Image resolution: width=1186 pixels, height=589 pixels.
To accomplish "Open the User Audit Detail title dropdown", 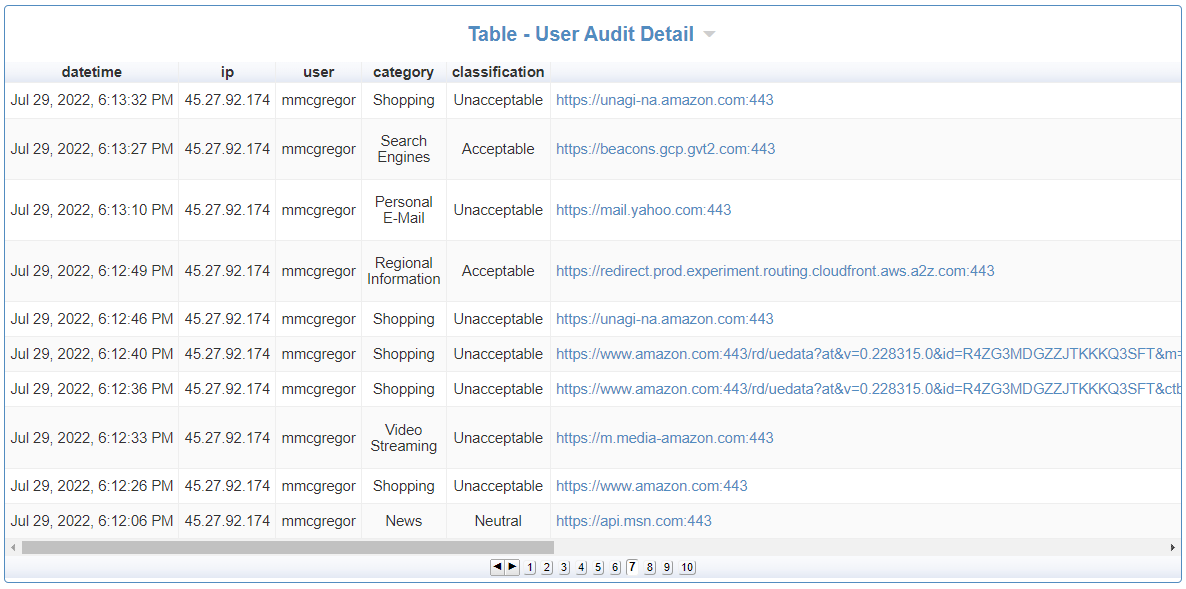I will [709, 33].
